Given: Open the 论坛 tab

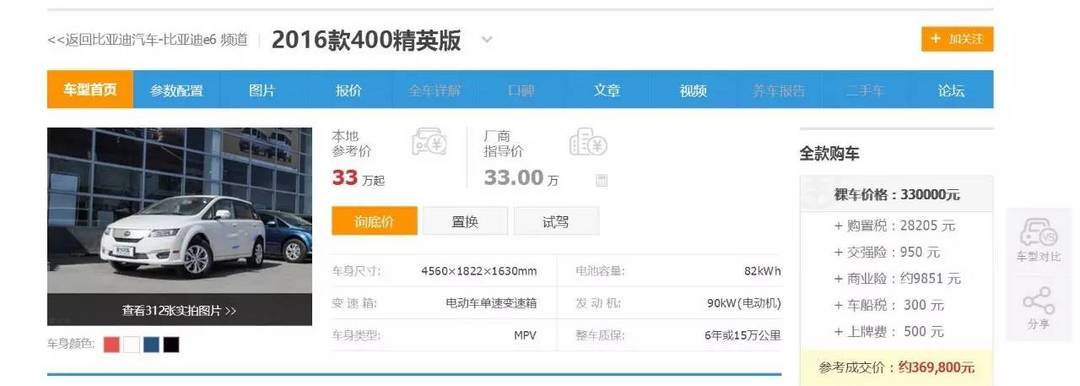Looking at the screenshot, I should 951,90.
